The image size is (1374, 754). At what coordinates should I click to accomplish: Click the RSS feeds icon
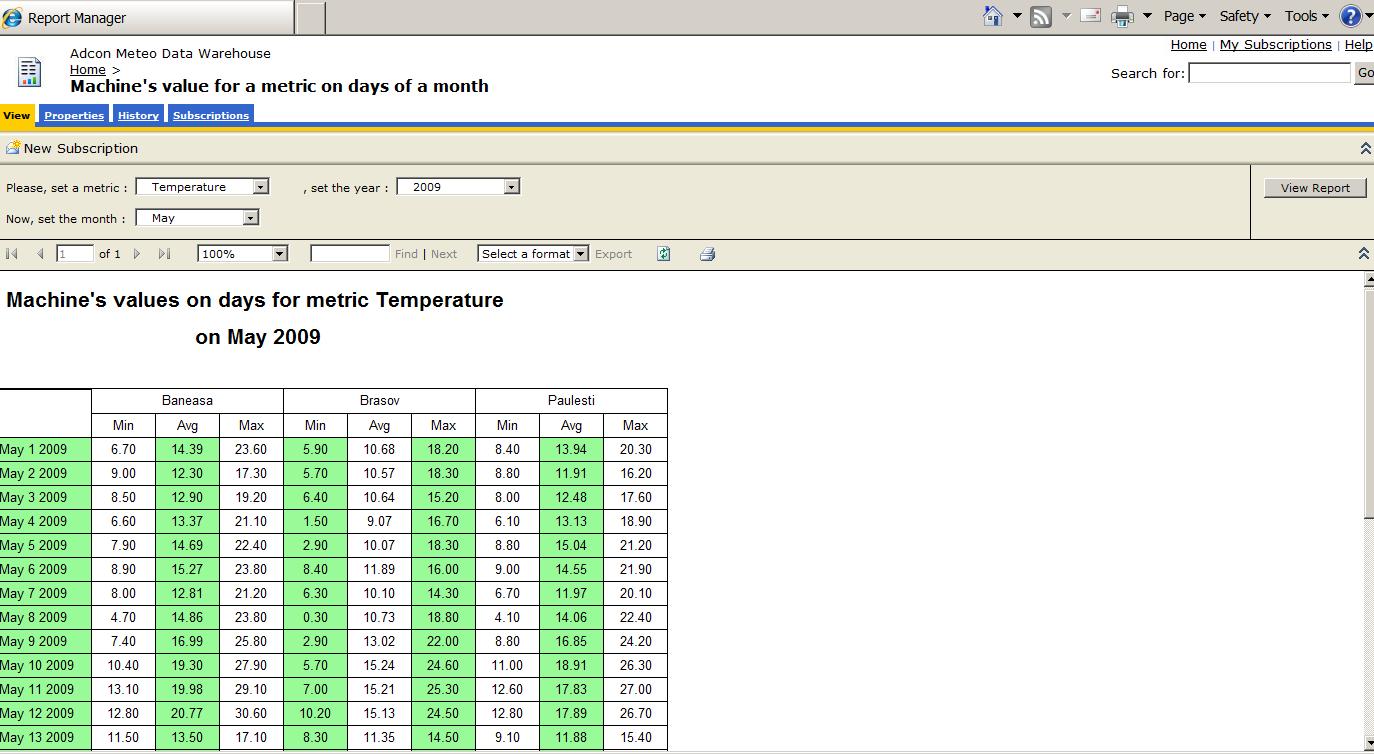pos(1041,16)
